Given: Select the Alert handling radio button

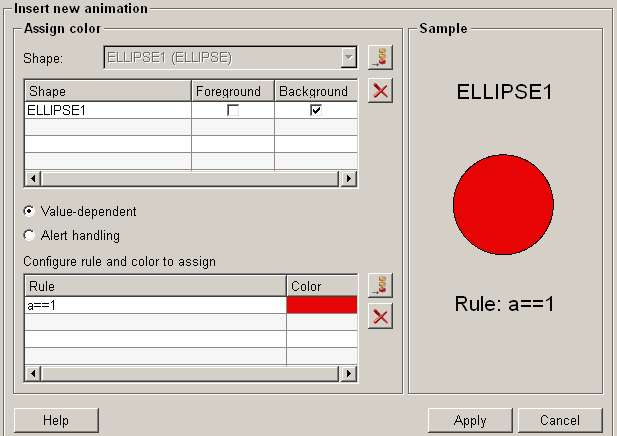Looking at the screenshot, I should coord(29,236).
